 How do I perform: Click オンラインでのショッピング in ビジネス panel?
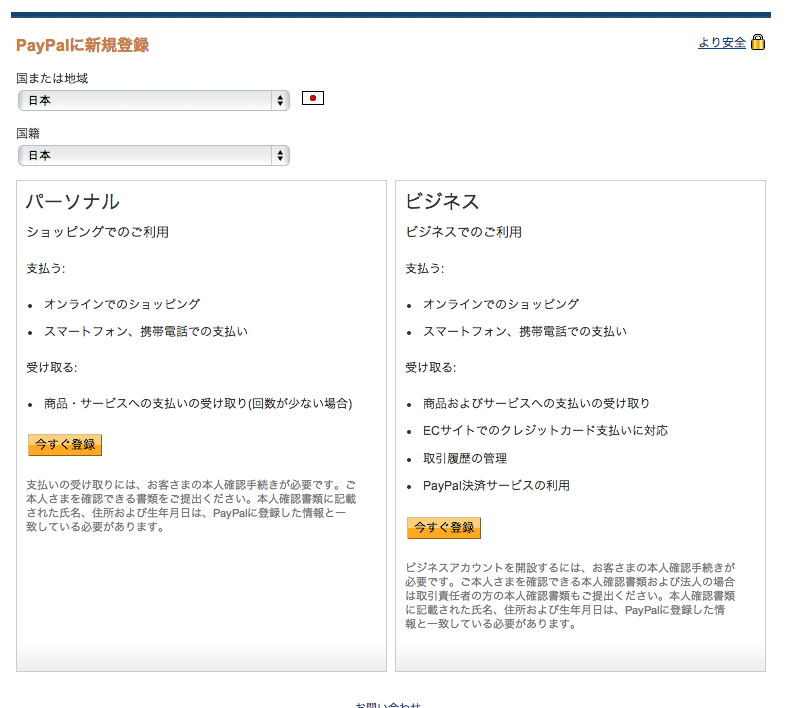(501, 304)
